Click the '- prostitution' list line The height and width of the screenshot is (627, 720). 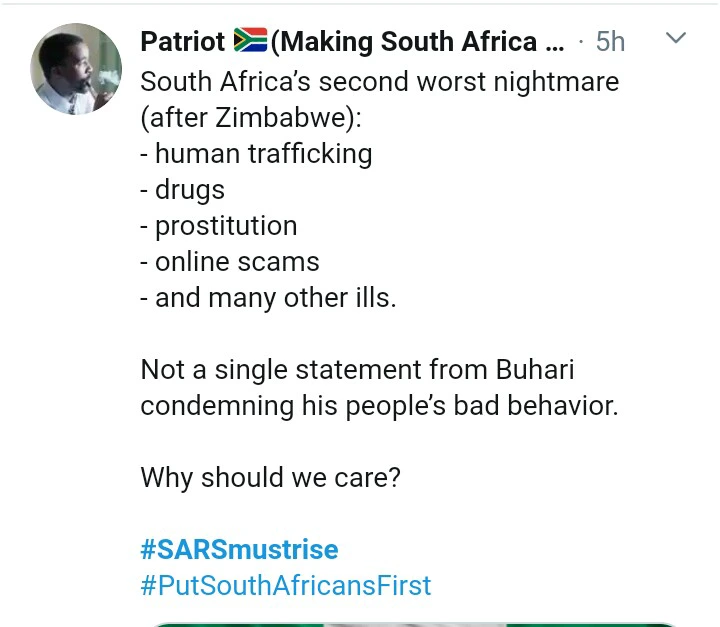tap(219, 225)
